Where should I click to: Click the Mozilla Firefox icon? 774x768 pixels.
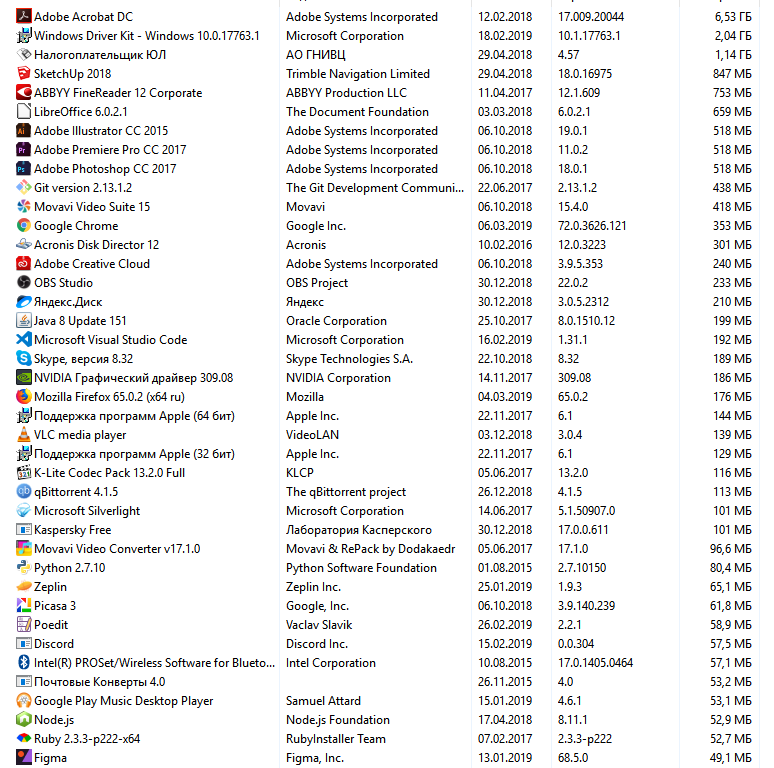coord(24,397)
